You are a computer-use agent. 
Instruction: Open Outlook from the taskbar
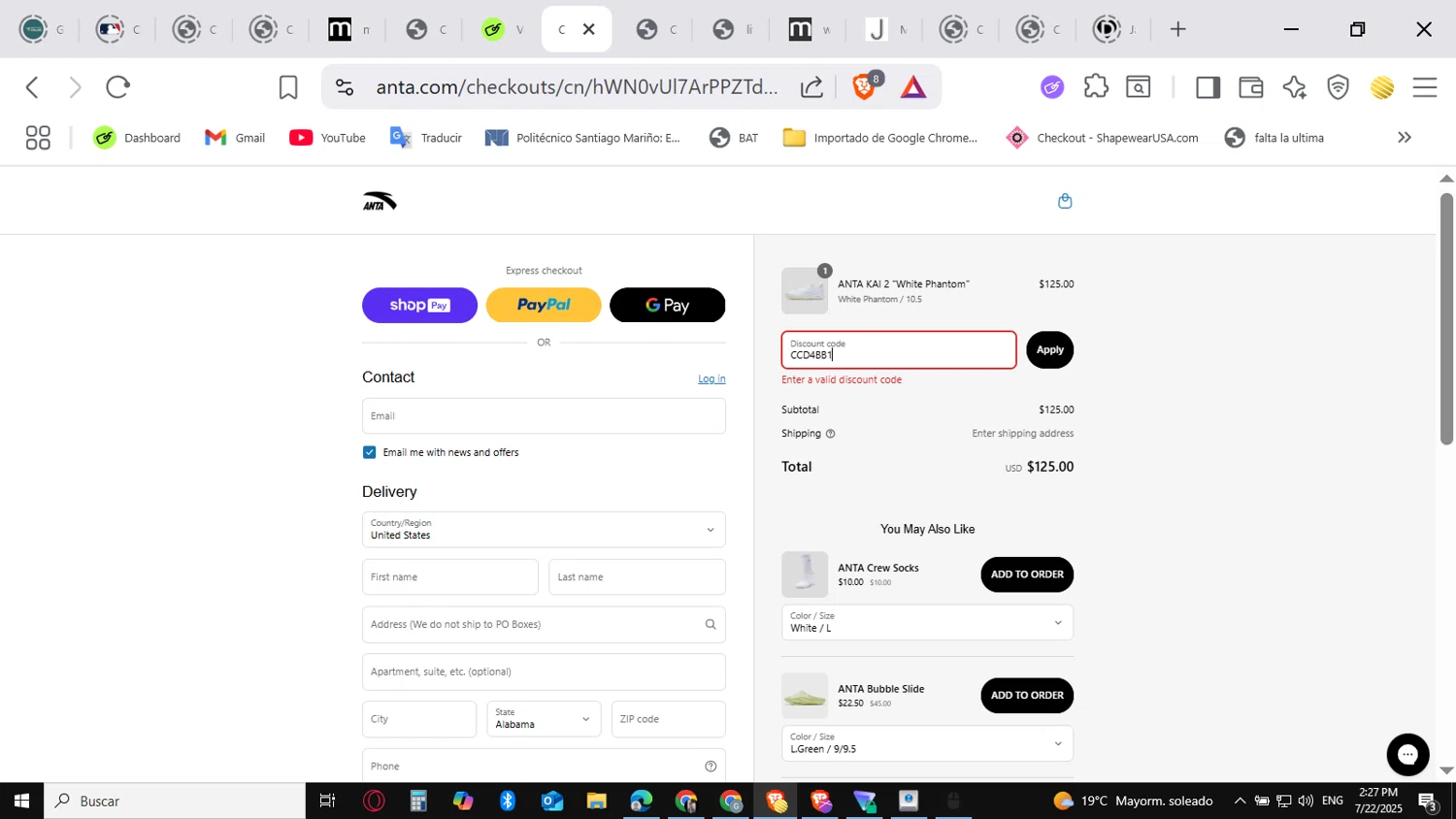[552, 801]
